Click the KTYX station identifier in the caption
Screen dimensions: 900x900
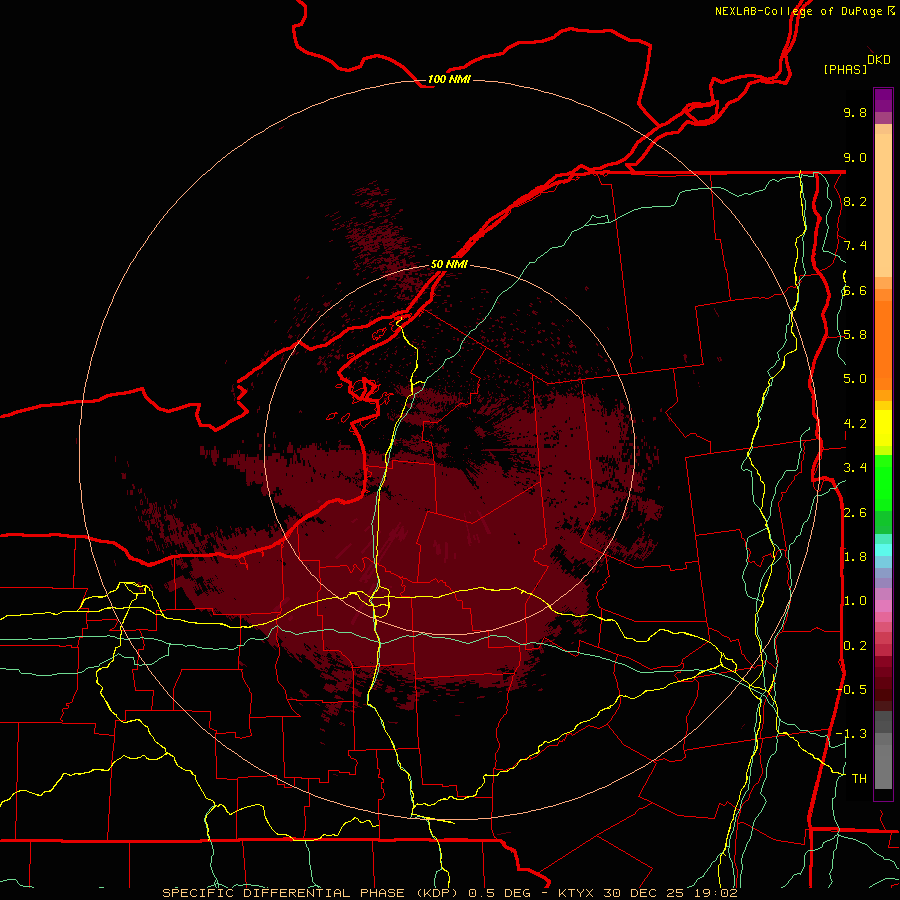pyautogui.click(x=577, y=893)
